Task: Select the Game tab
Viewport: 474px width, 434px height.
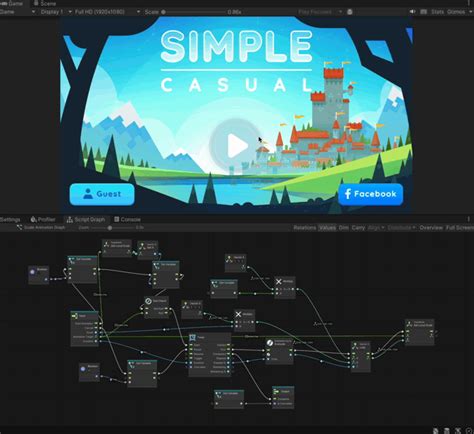Action: click(x=11, y=3)
